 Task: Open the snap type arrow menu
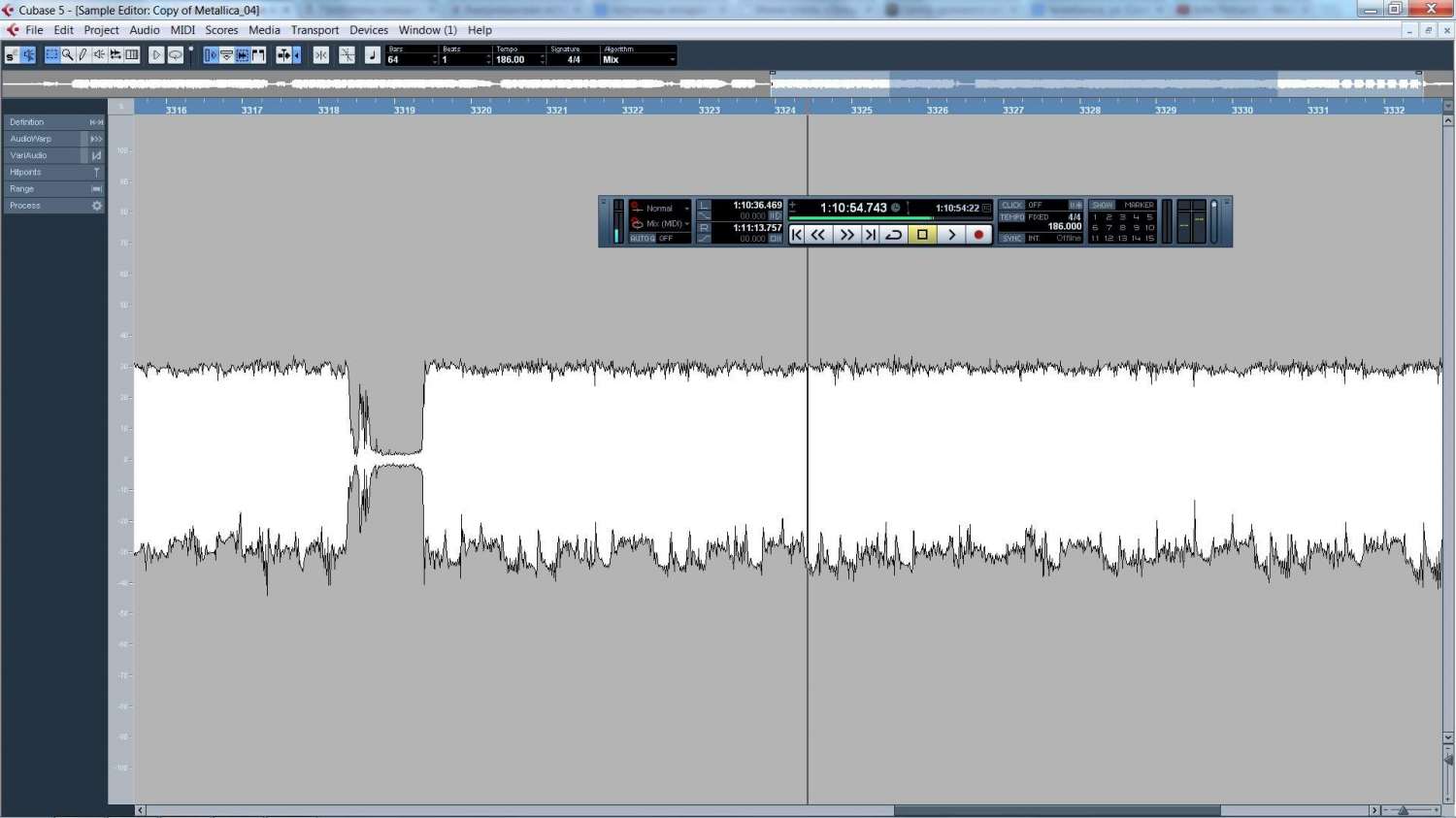pos(296,55)
